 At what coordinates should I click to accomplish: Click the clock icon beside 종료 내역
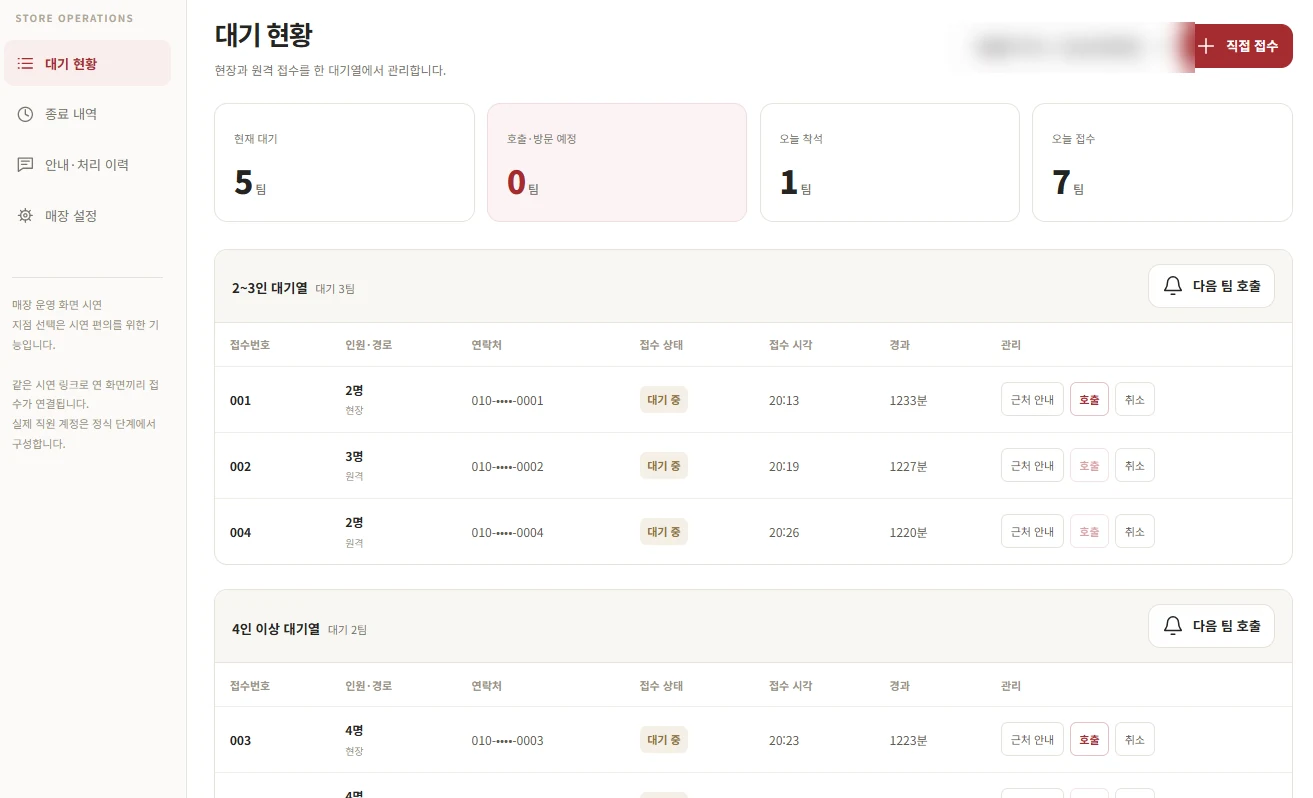click(26, 114)
